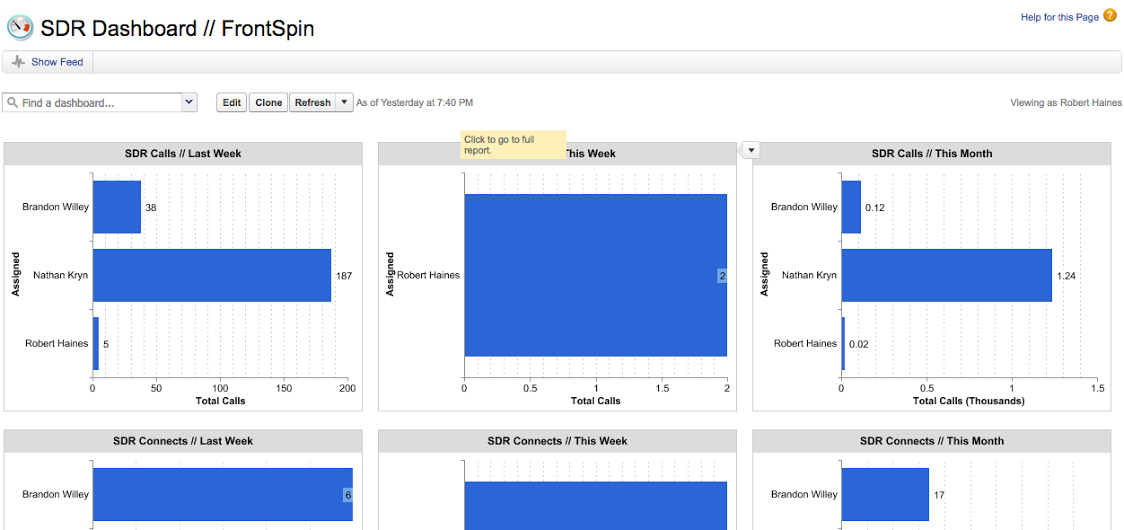Click the SDR Connects // This Week header
This screenshot has width=1124, height=530.
557,440
